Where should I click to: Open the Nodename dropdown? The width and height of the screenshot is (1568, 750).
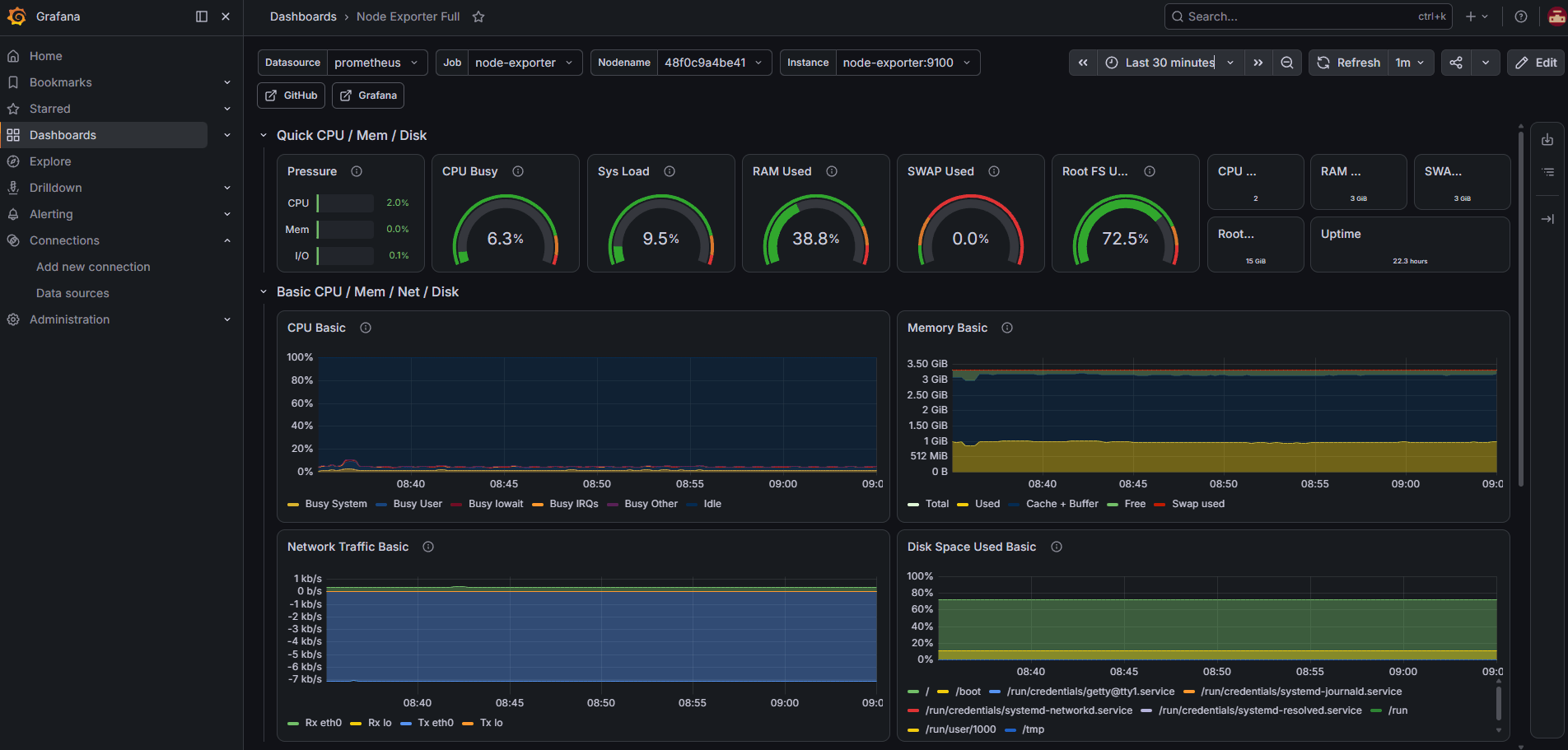point(714,63)
